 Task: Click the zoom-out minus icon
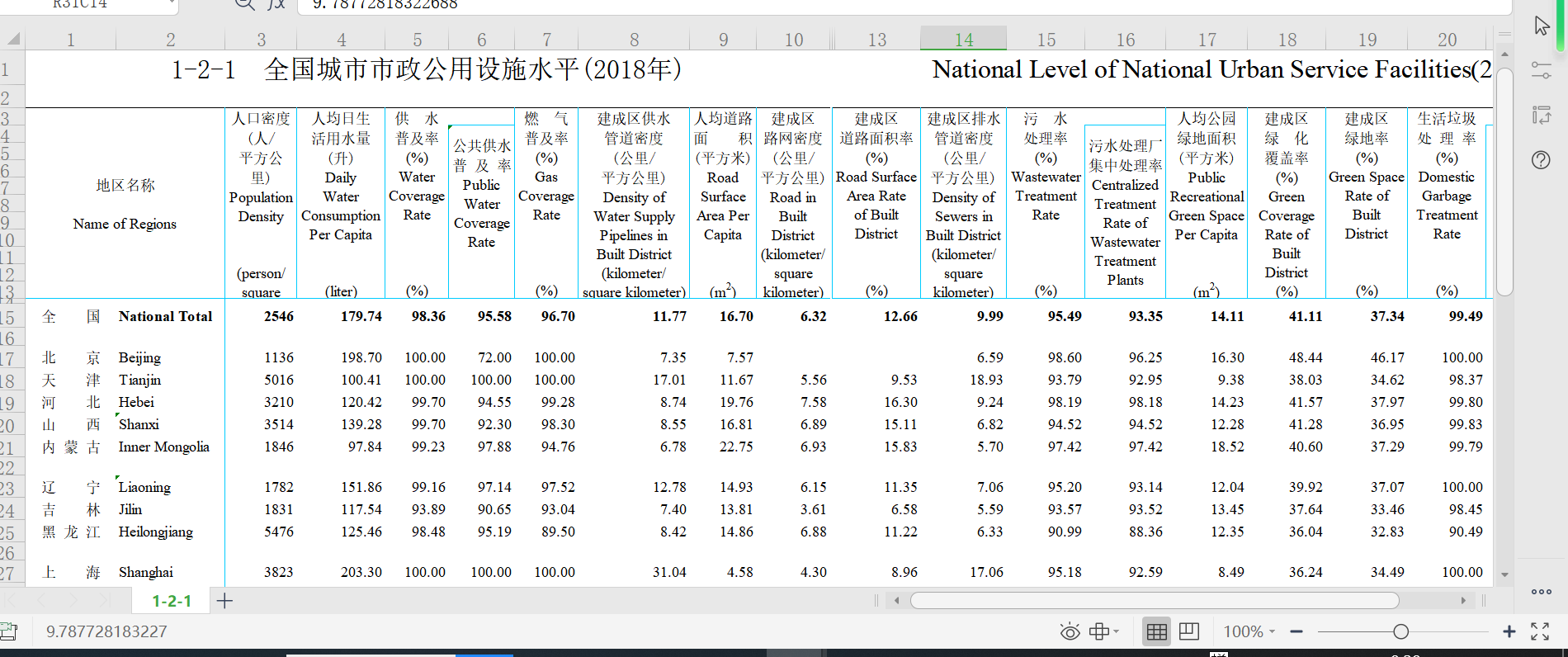[1296, 632]
